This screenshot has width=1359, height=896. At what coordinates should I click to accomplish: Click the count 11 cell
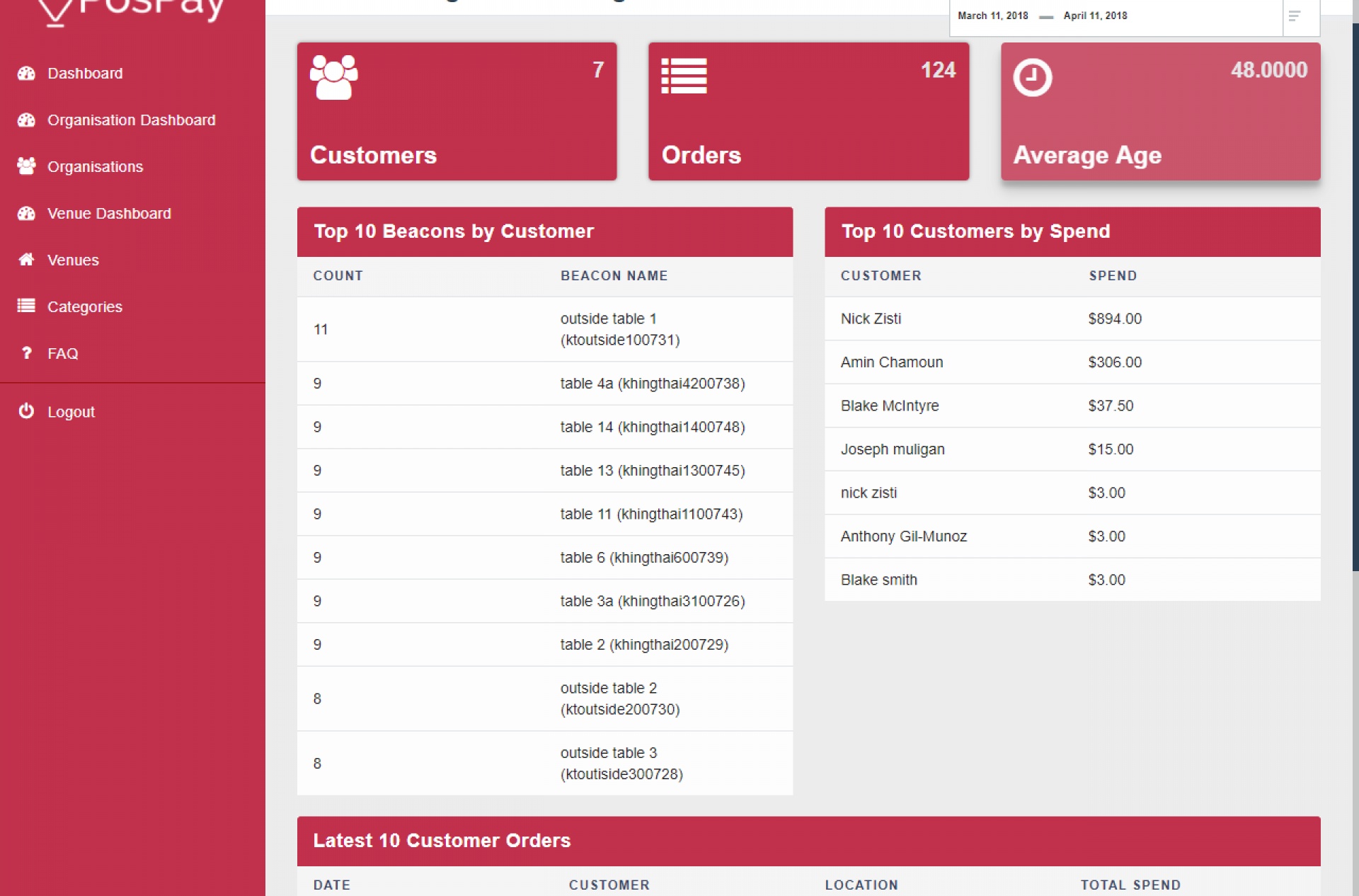point(321,329)
